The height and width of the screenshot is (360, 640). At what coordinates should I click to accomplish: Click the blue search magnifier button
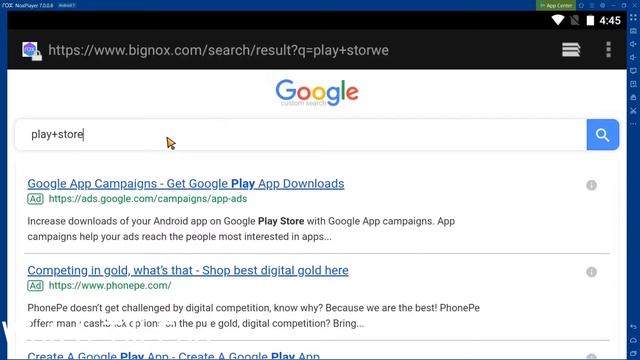coord(602,135)
